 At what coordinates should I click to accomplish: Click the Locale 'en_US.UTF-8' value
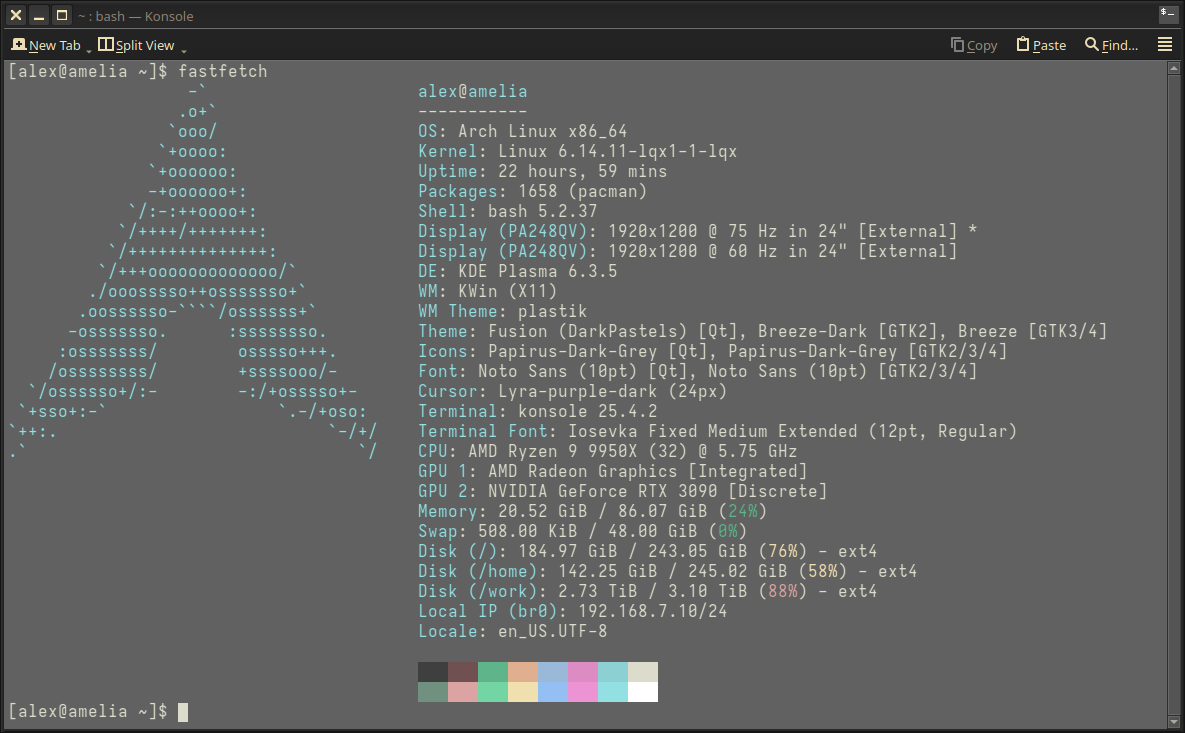pyautogui.click(x=552, y=632)
